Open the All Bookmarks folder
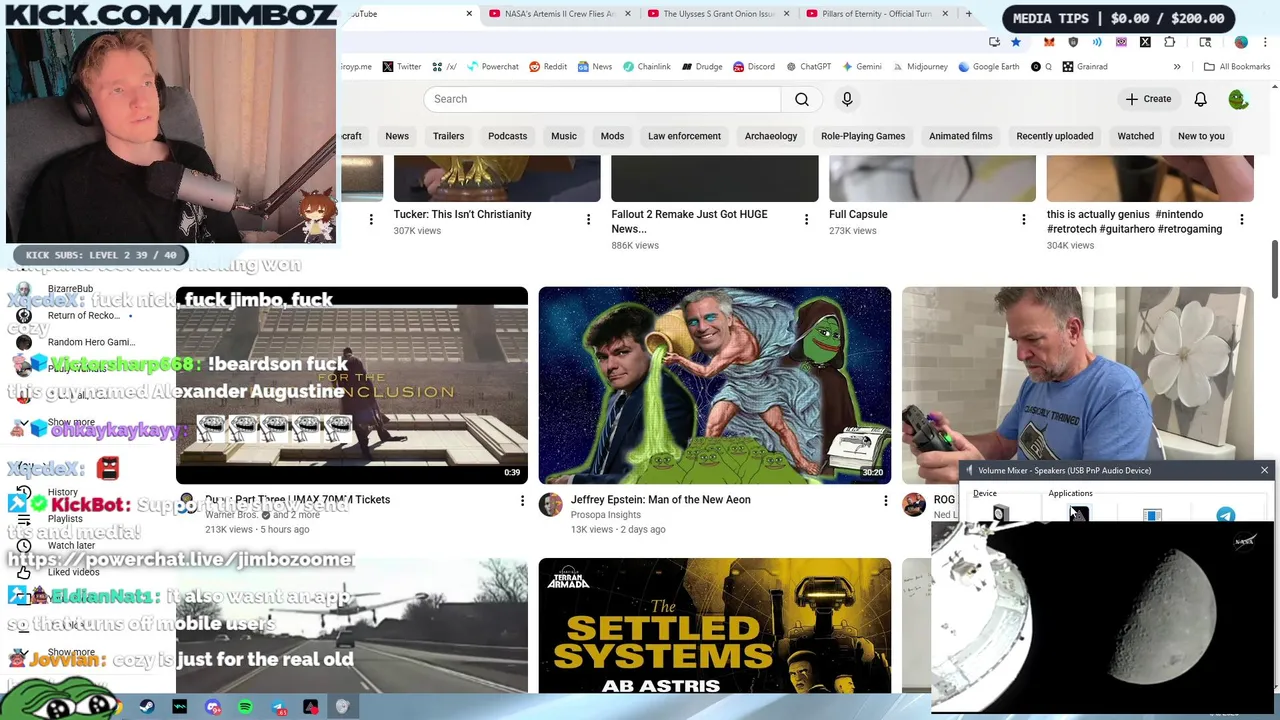 pyautogui.click(x=1237, y=67)
